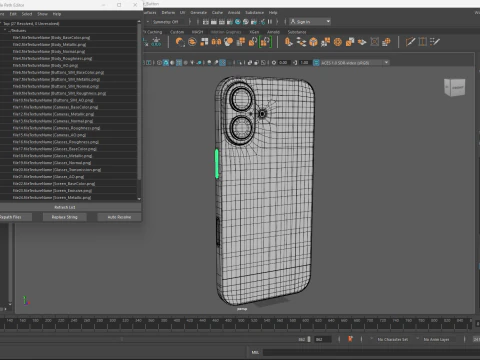Click the clapboard with gear render settings icon

230,22
